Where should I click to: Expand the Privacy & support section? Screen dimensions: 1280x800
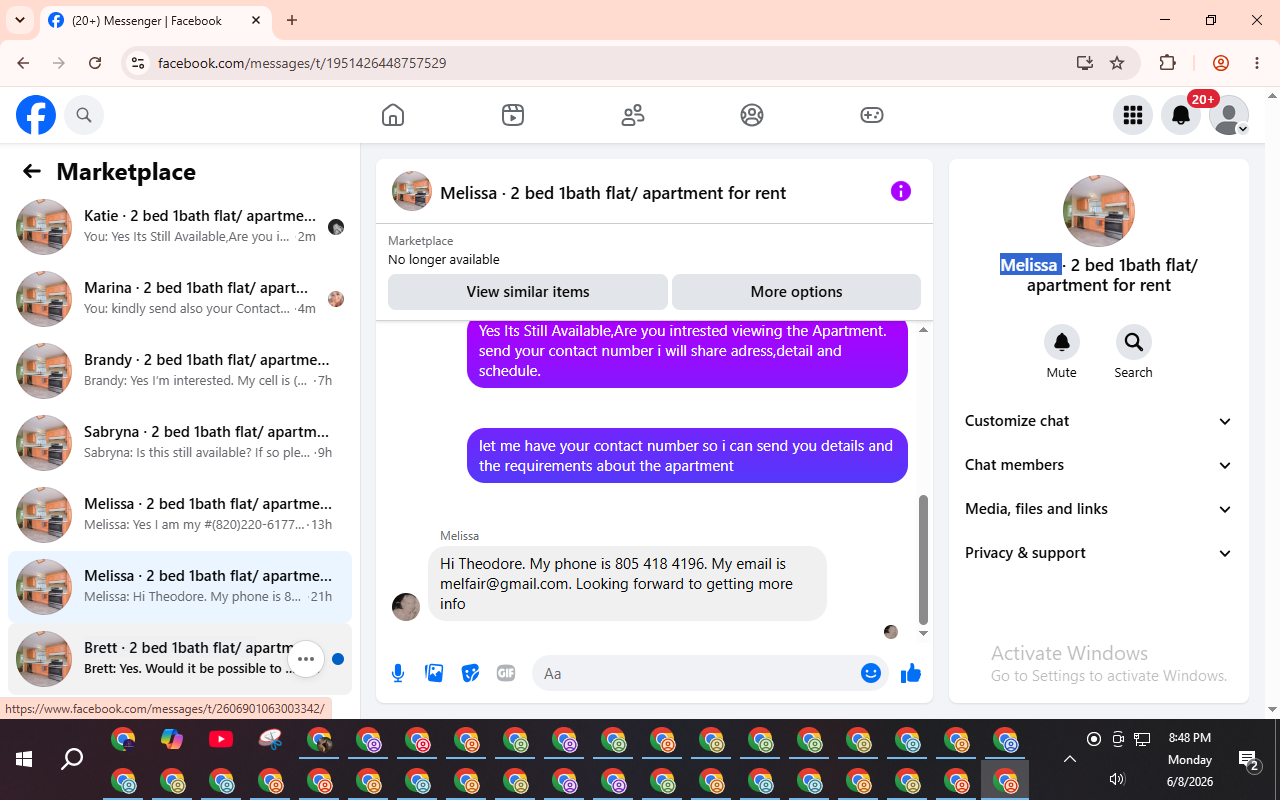click(1099, 553)
